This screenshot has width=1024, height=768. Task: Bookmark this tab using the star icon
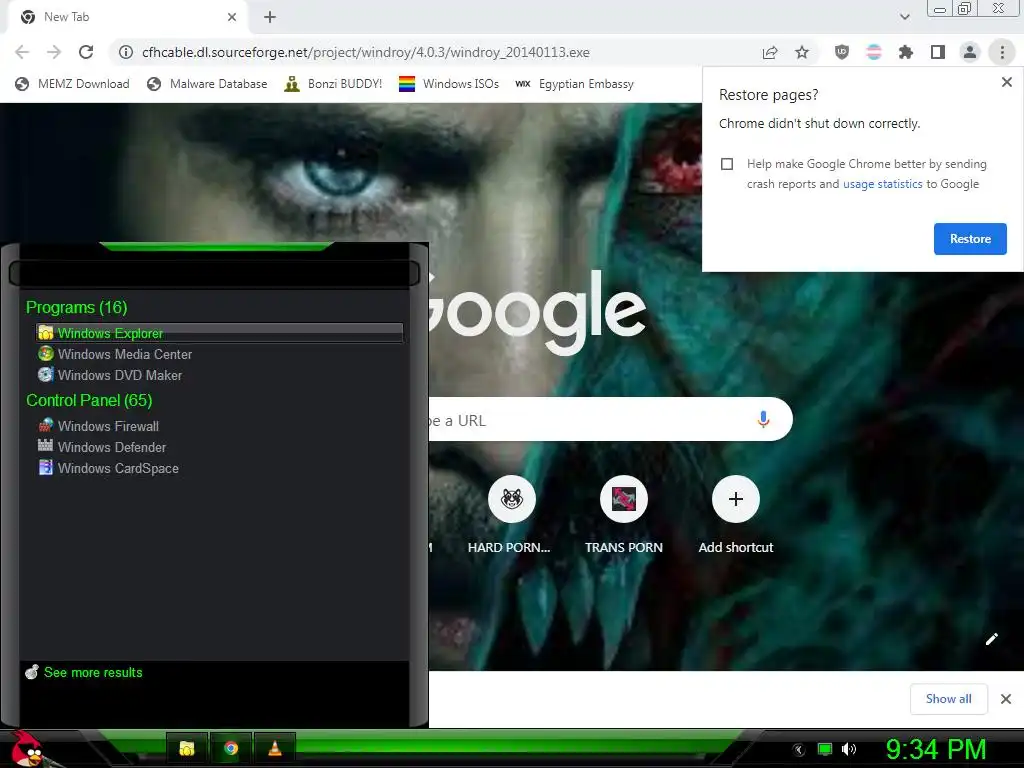coord(802,52)
